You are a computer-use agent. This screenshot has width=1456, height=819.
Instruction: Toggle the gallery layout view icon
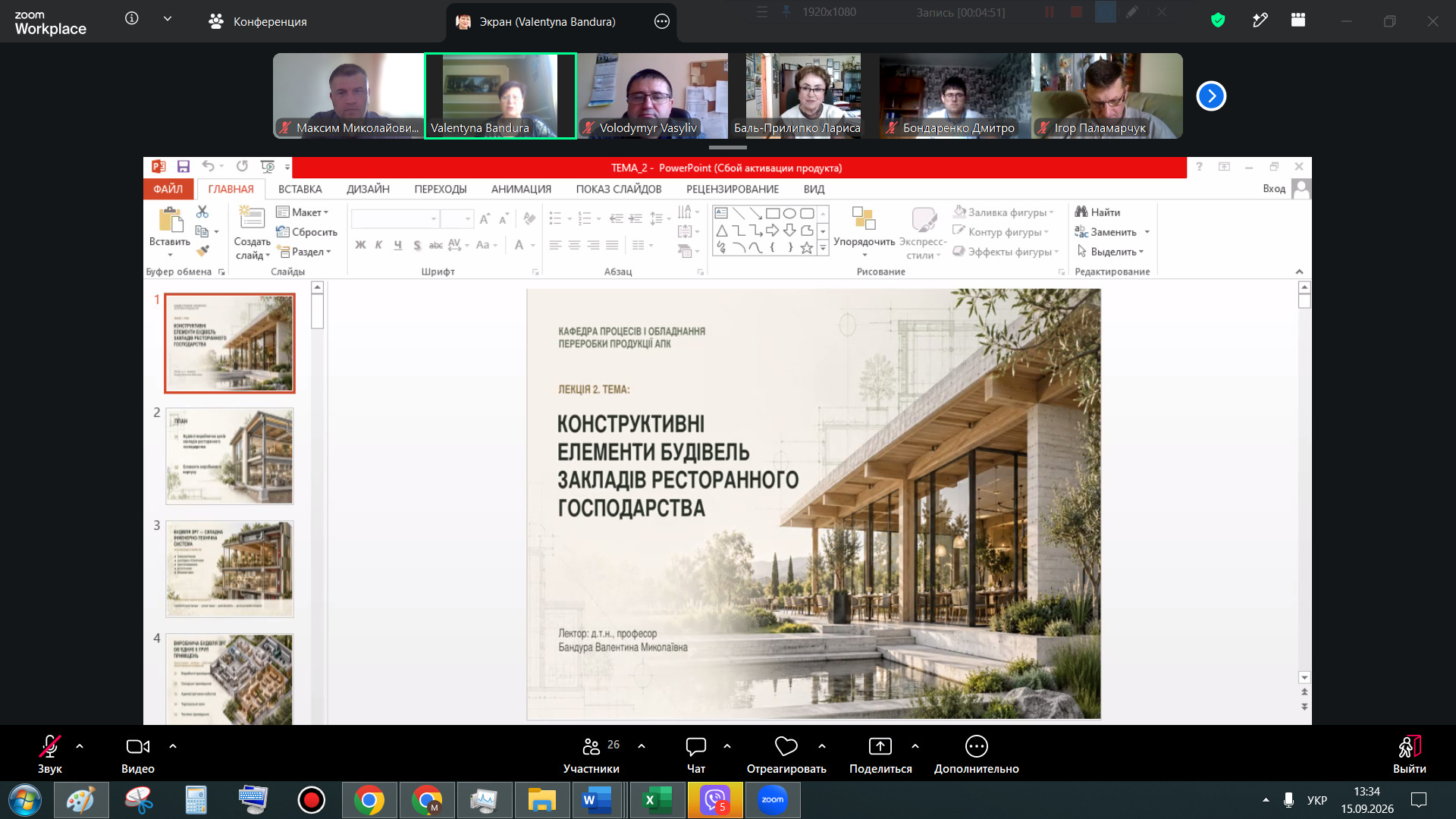coord(1298,20)
